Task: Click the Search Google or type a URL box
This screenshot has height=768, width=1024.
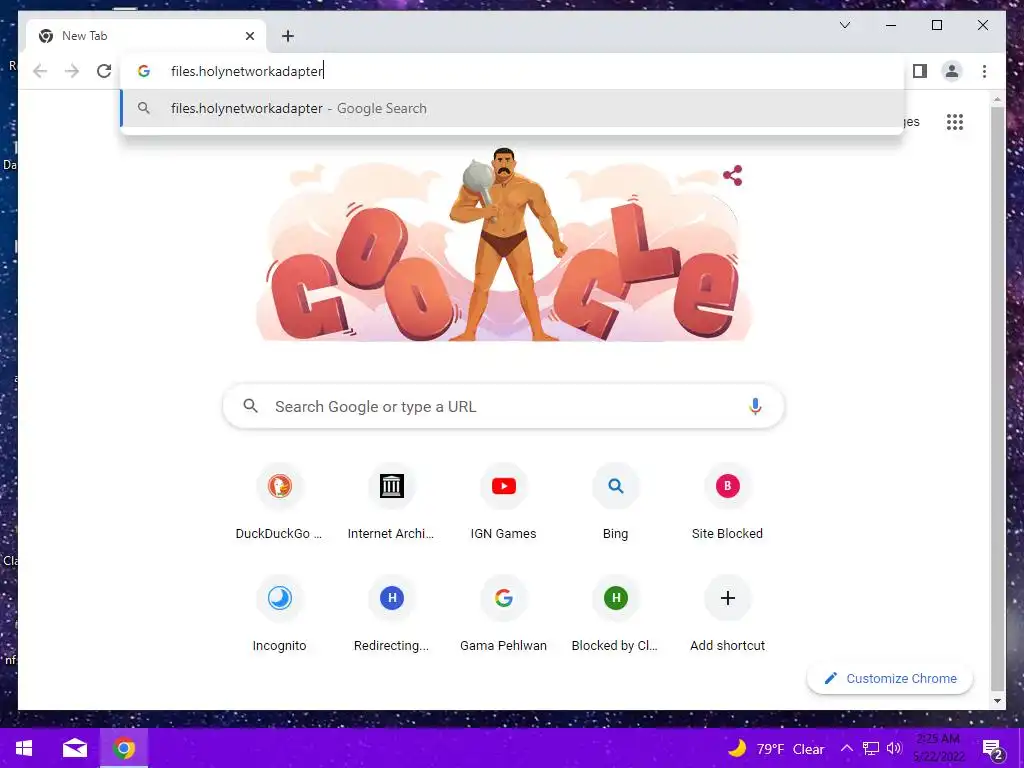Action: coord(504,406)
